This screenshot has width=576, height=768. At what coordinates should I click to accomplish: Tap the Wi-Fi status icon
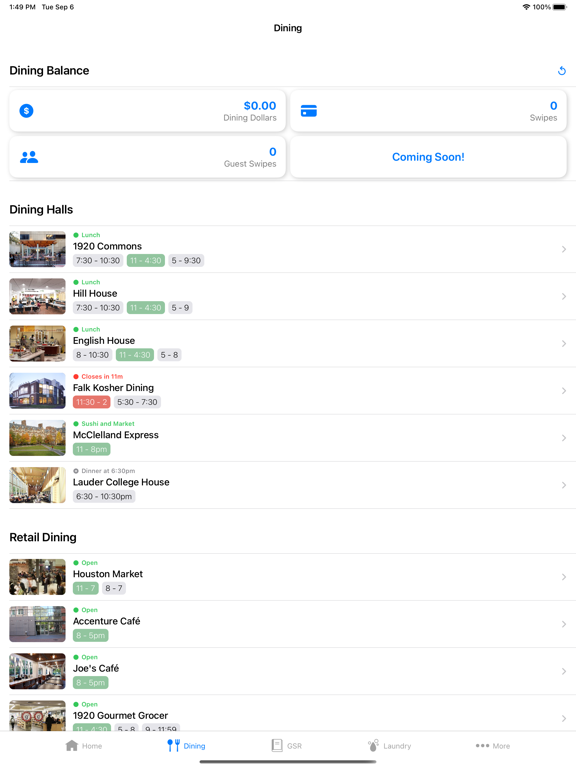527,7
